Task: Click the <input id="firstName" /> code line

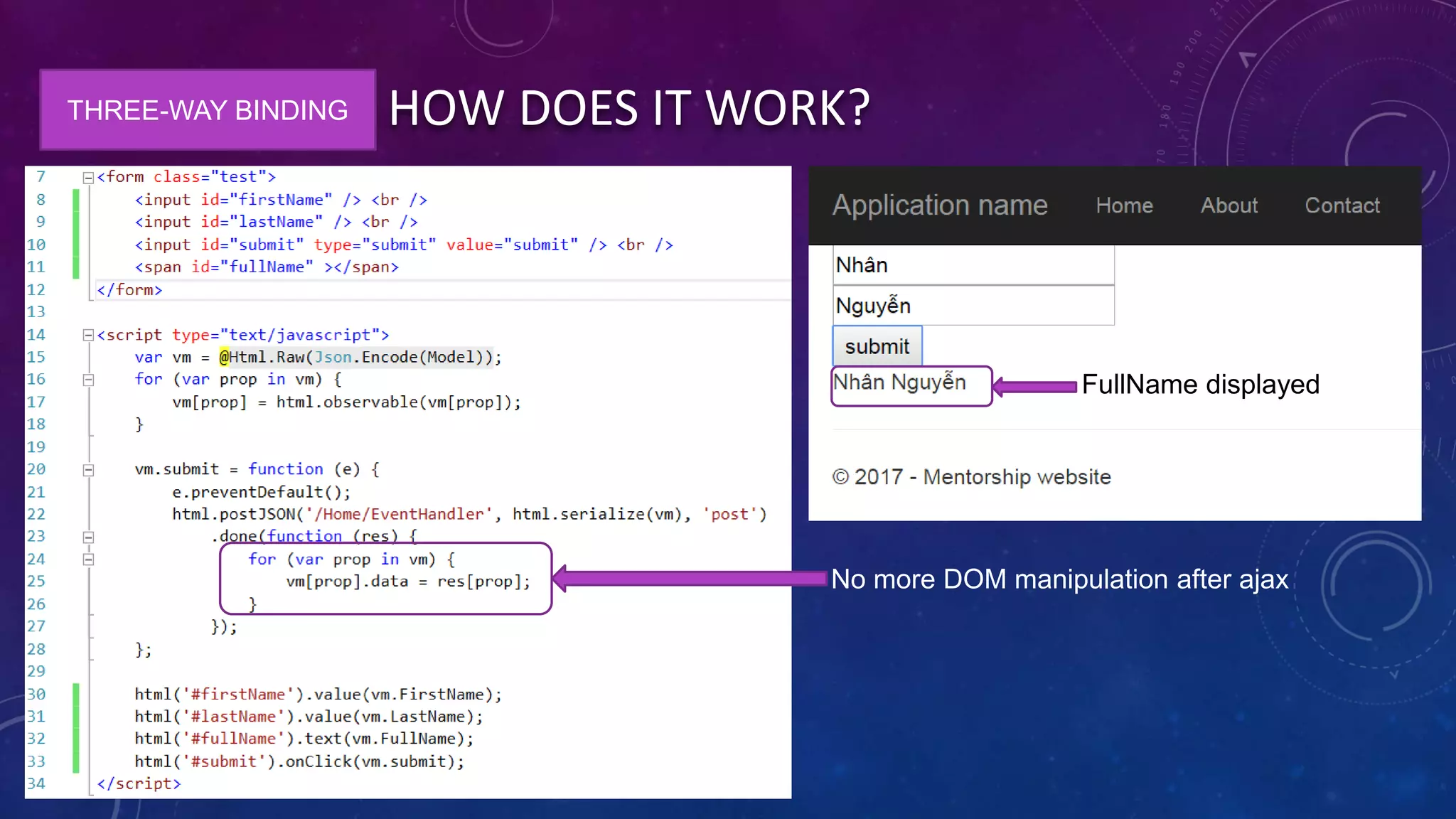Action: [281, 200]
